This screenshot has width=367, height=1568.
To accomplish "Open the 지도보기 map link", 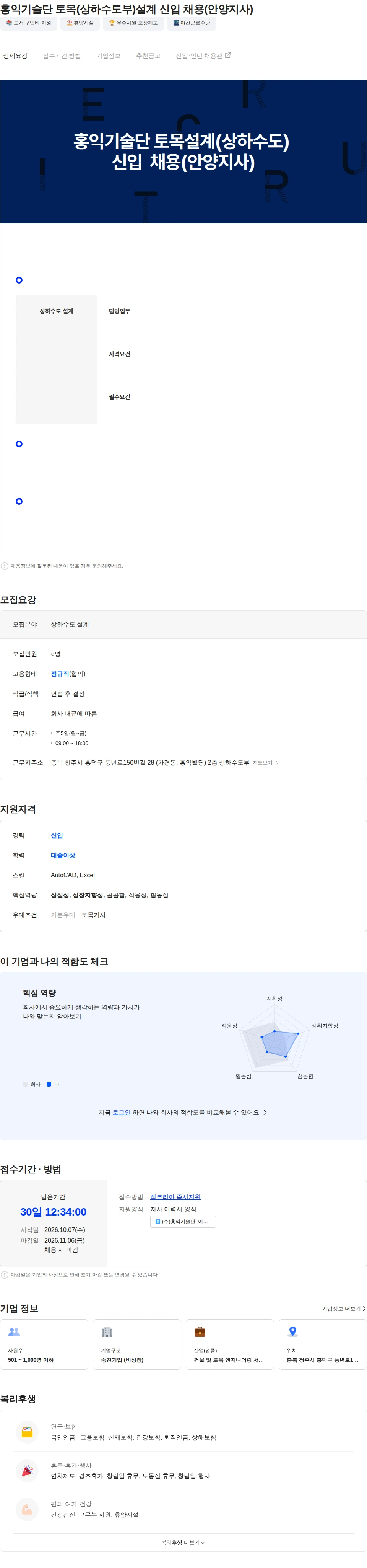I will tap(263, 763).
